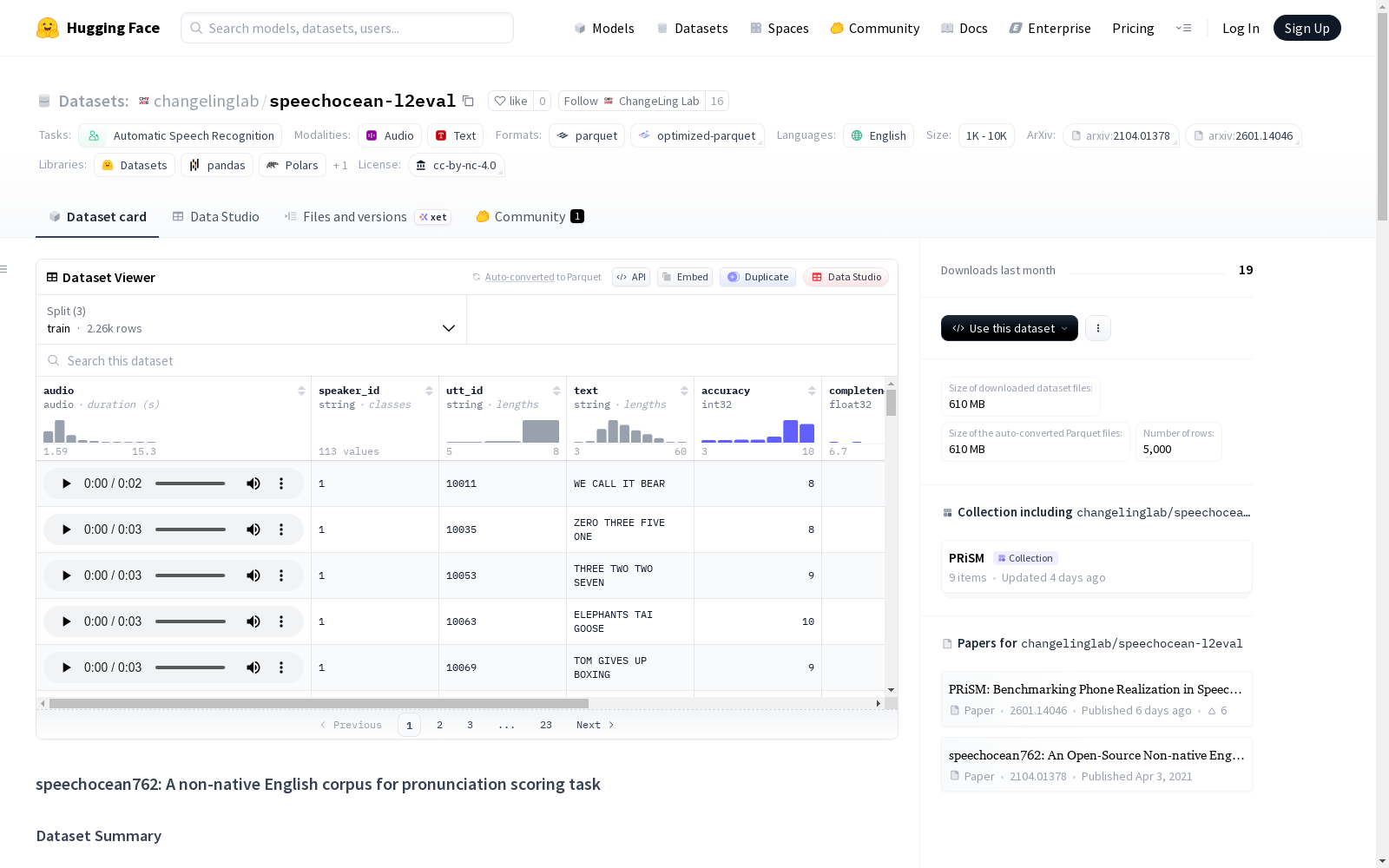Sort by the accuracy column
Screen dimensions: 1389x868
[812, 391]
